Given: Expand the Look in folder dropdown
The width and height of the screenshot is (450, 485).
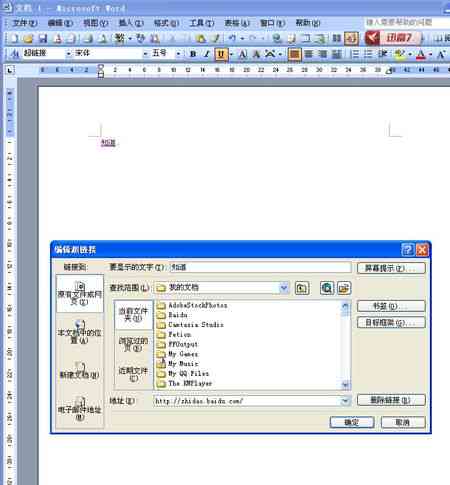Looking at the screenshot, I should [284, 288].
